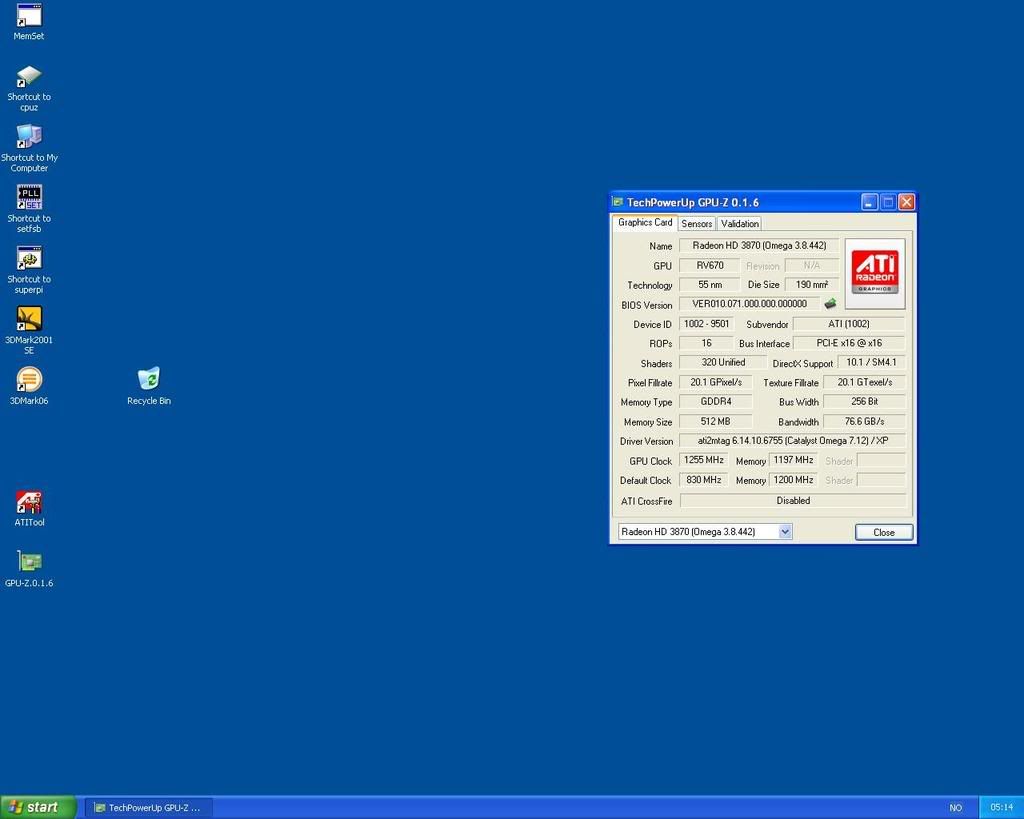Select the Shortcut to setfsb icon
1024x819 pixels.
click(29, 209)
